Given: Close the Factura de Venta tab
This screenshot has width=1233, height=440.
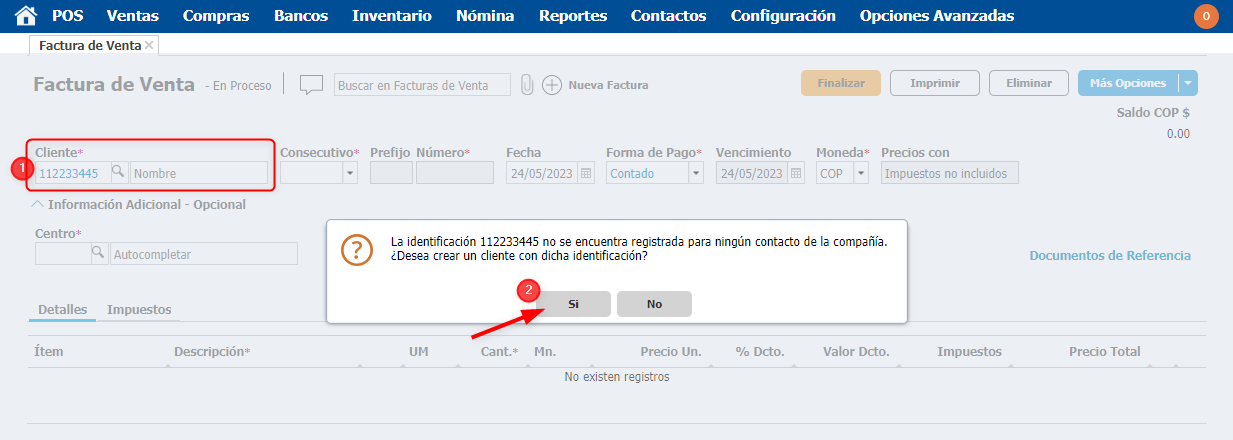Looking at the screenshot, I should (149, 46).
